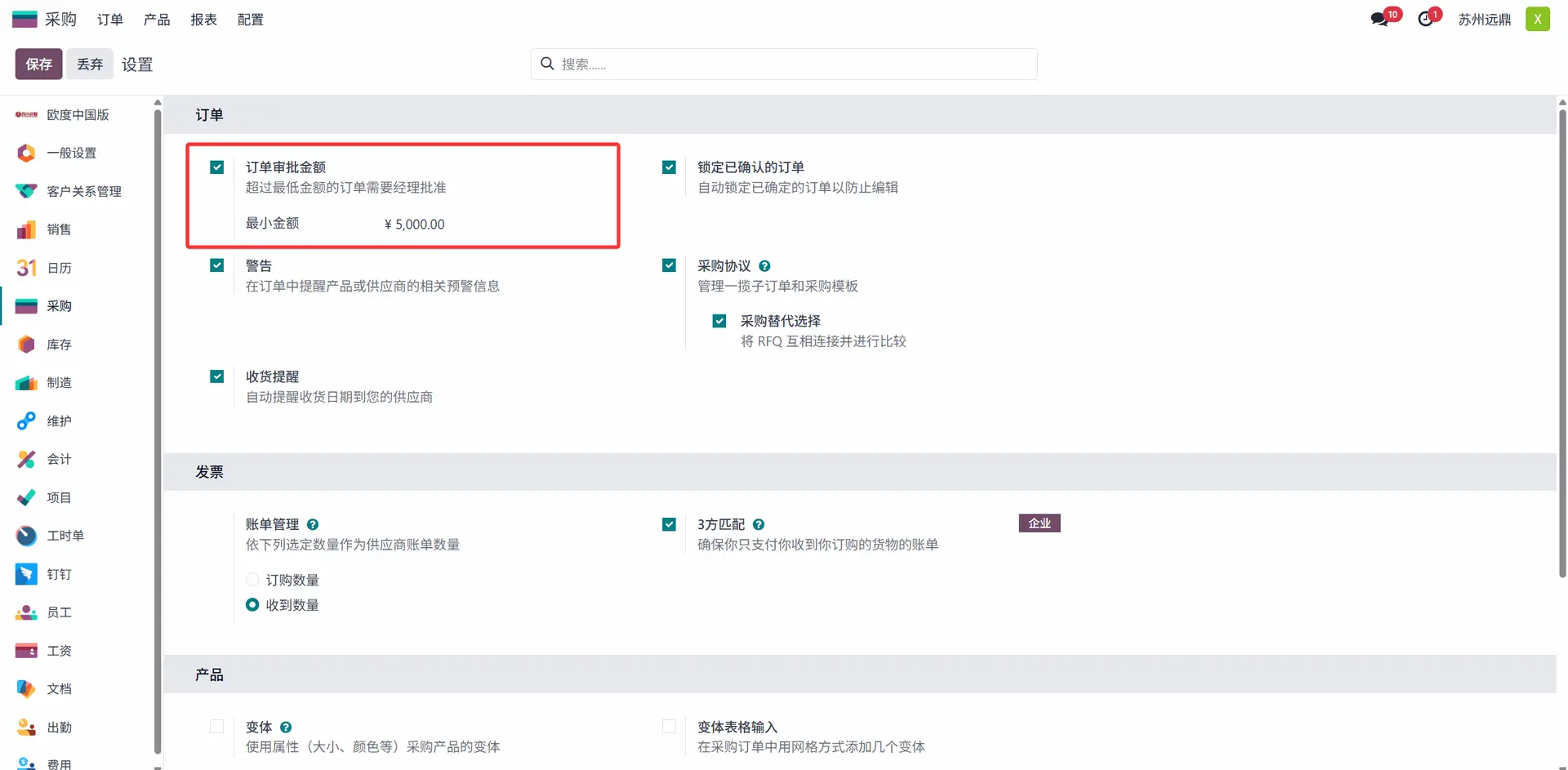
Task: Open the 报表 menu
Action: click(x=203, y=20)
